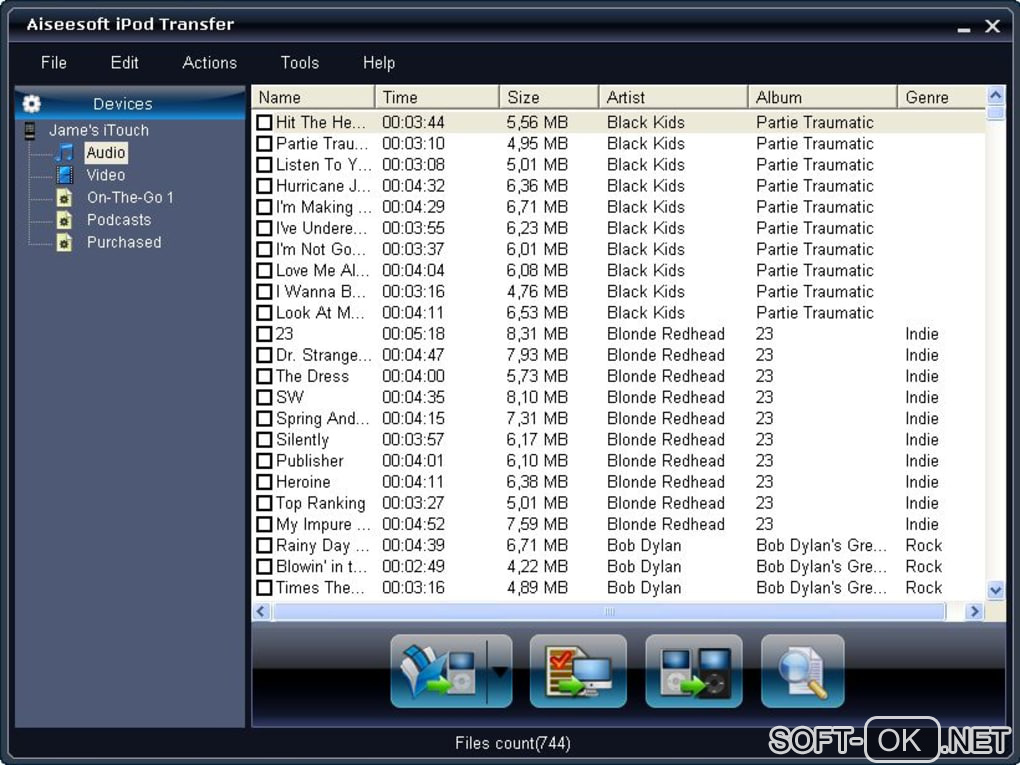This screenshot has width=1020, height=765.
Task: Click the vertical scrollbar down arrow
Action: pyautogui.click(x=995, y=591)
